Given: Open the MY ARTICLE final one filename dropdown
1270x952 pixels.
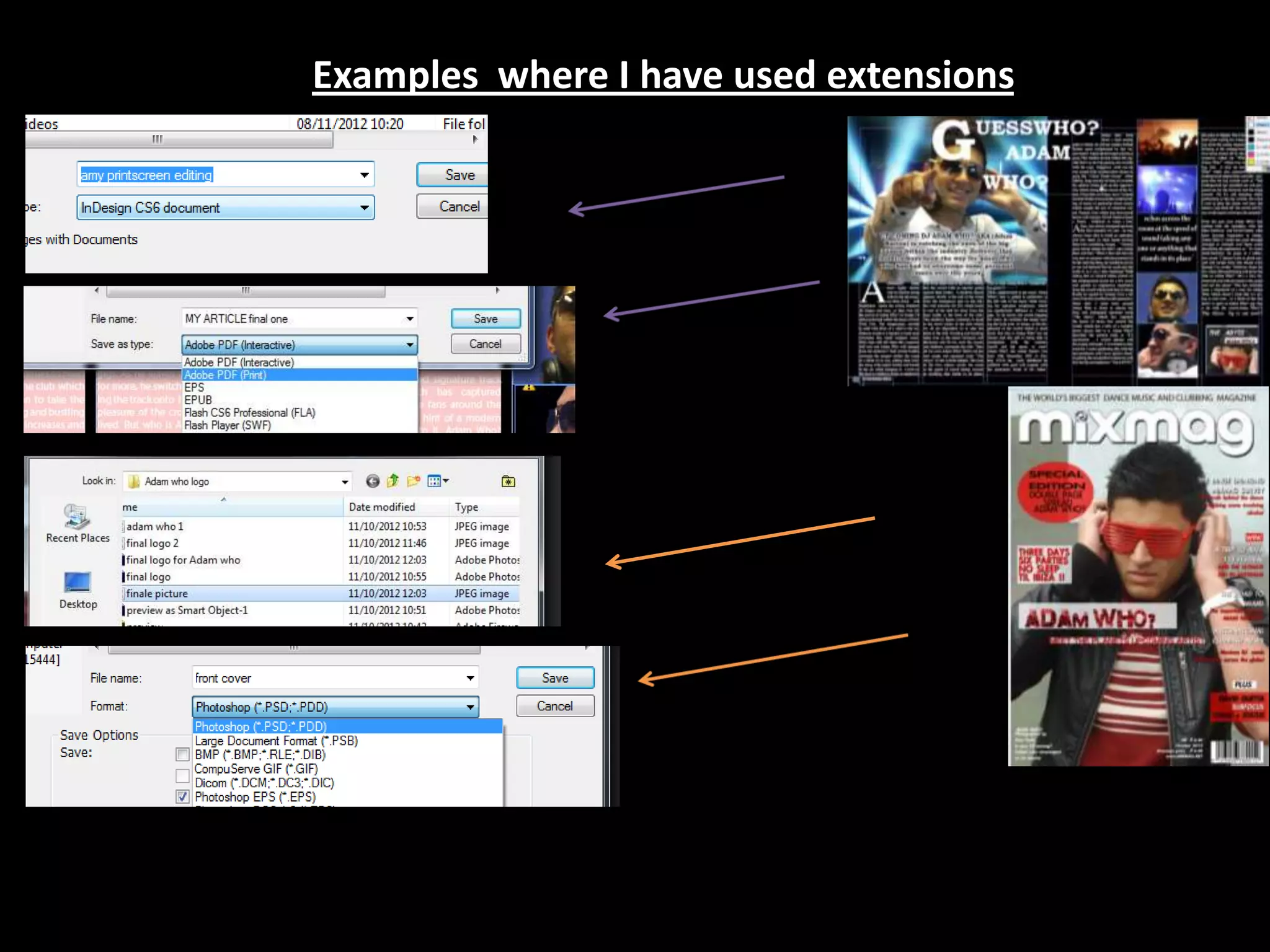Looking at the screenshot, I should pos(410,319).
